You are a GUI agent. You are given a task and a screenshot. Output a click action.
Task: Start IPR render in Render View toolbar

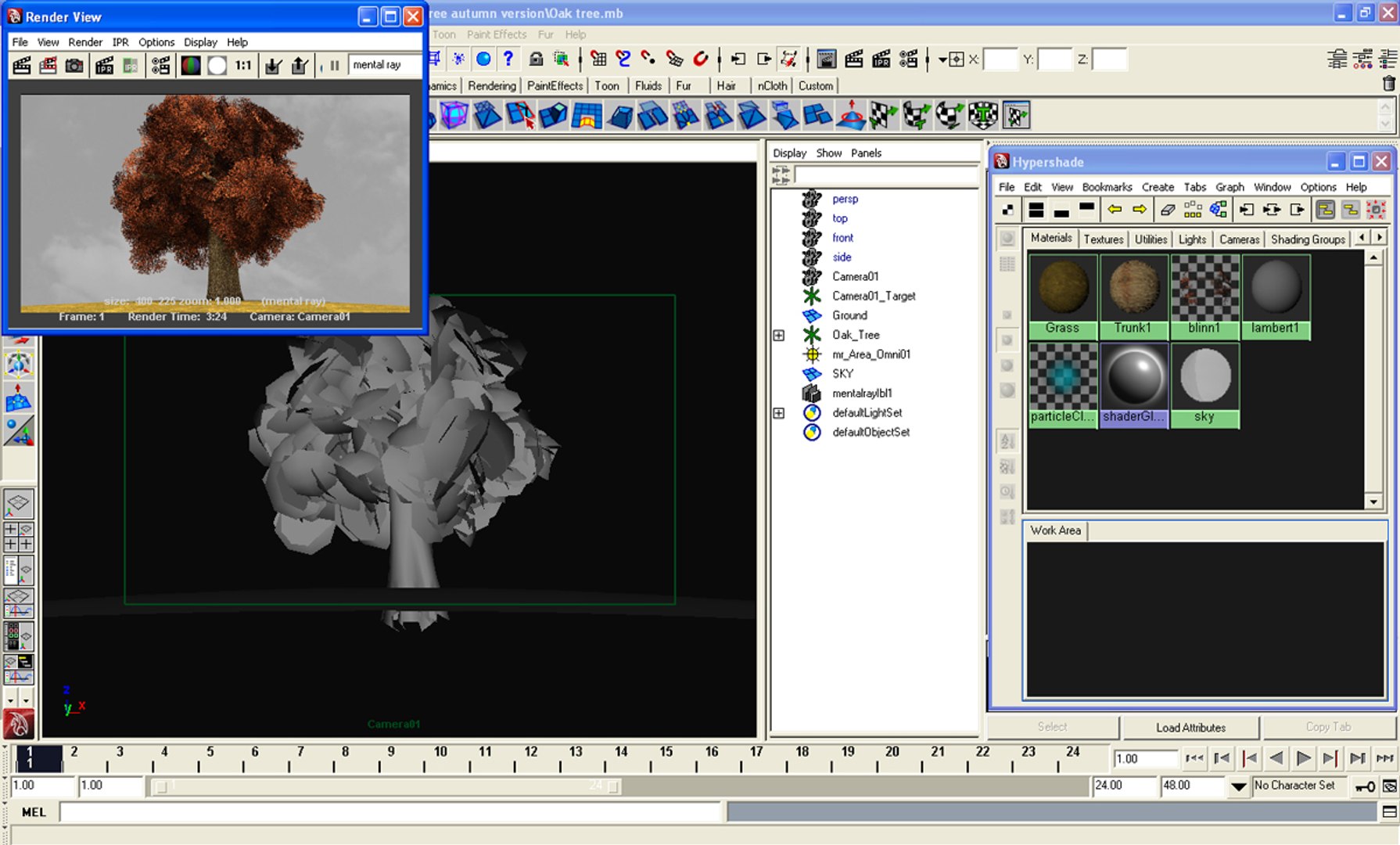click(x=104, y=66)
